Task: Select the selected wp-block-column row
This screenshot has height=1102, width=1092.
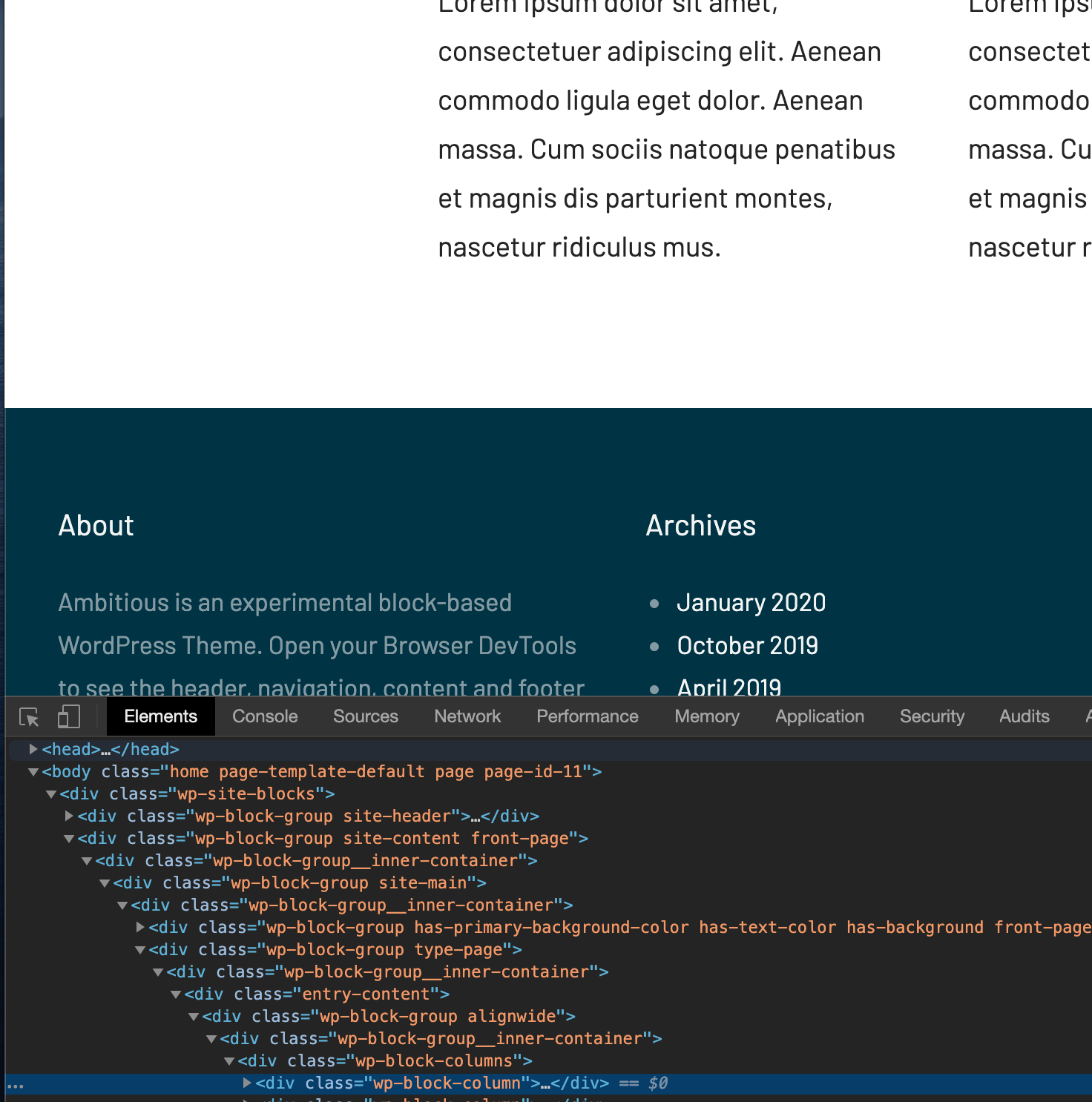Action: [x=548, y=1083]
